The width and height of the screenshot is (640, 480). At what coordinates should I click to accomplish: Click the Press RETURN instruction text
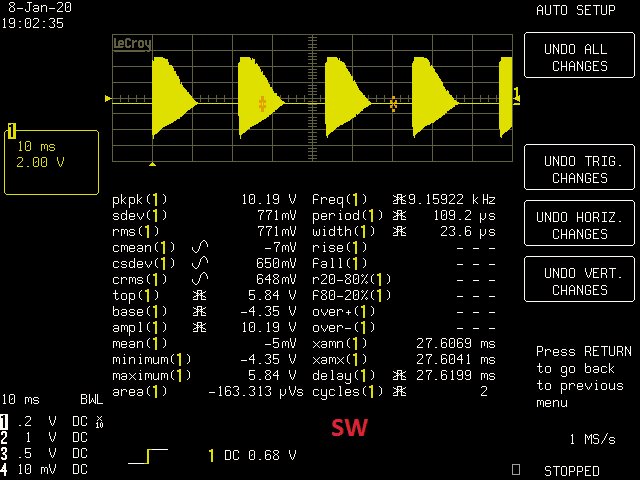[584, 377]
